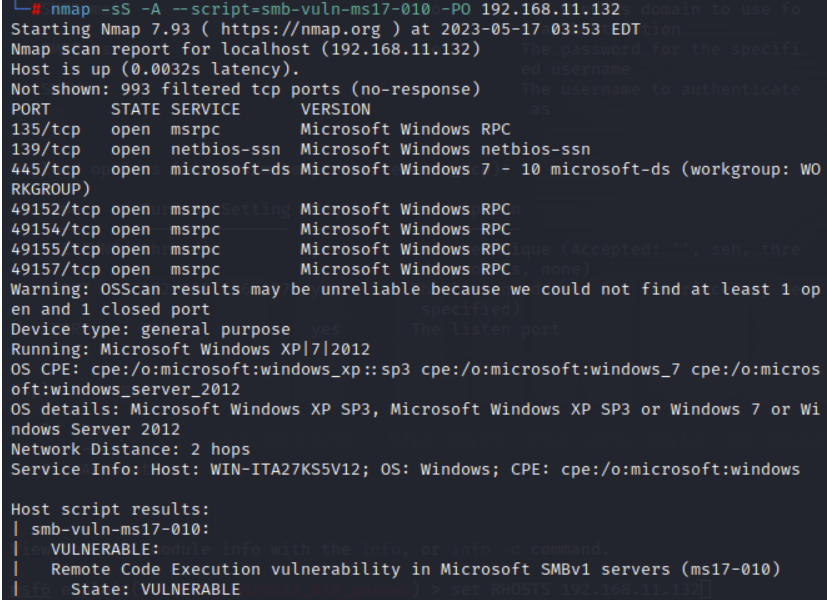
Task: Click the 49152/tcp msrpc row
Action: [261, 209]
